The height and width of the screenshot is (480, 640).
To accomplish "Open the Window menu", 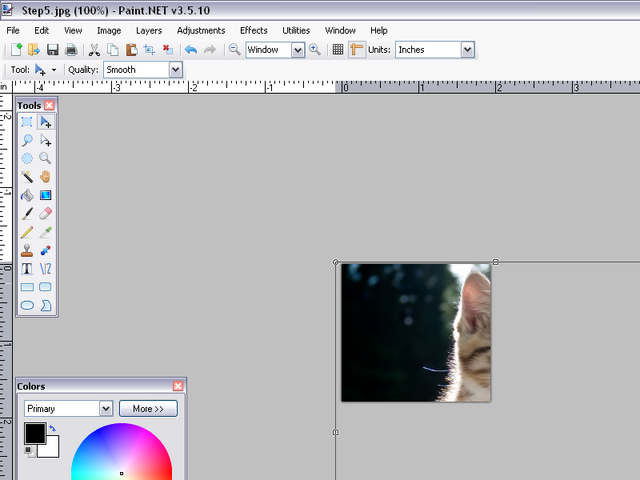I will [x=340, y=31].
